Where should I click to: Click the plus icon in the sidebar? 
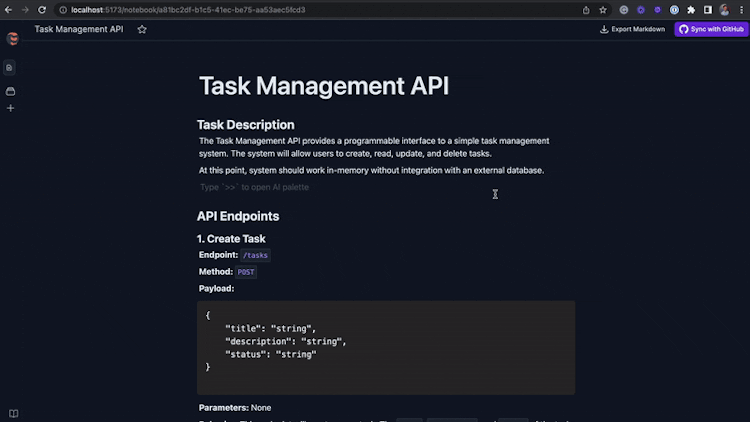pyautogui.click(x=10, y=108)
